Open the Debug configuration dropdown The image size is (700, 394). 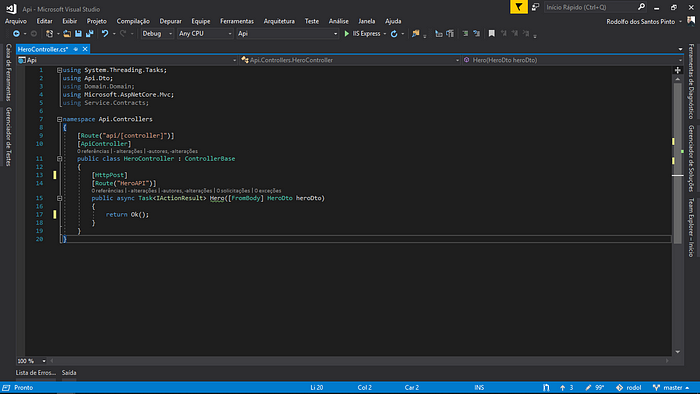(157, 33)
